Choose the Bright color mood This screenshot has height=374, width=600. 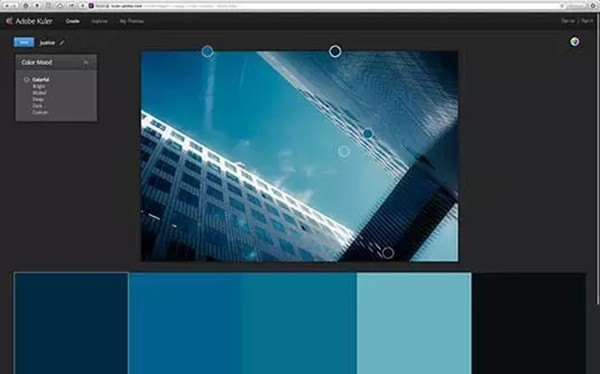(39, 86)
